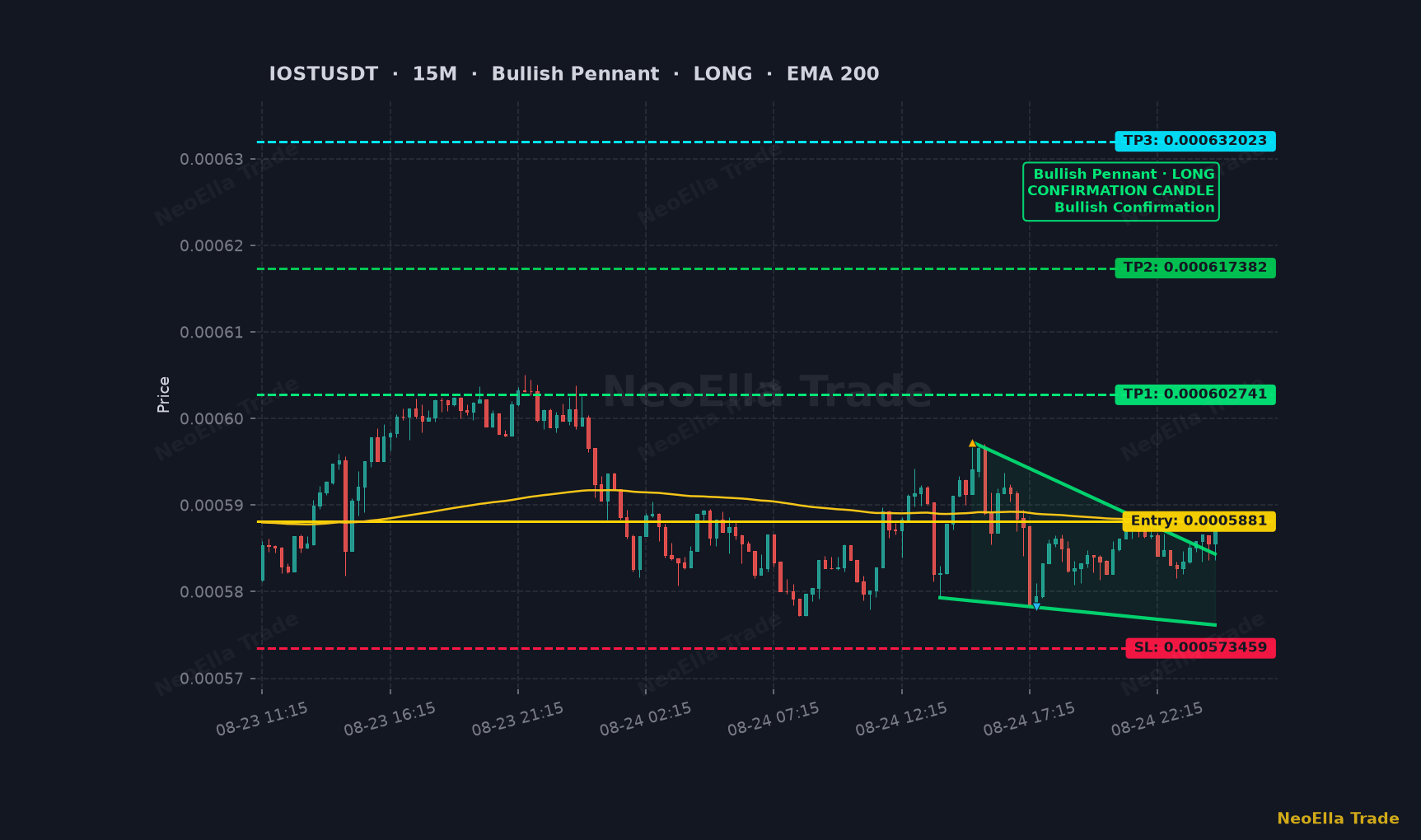
Task: Click the NeoElla Trade branding text bottom-right
Action: tap(1338, 819)
